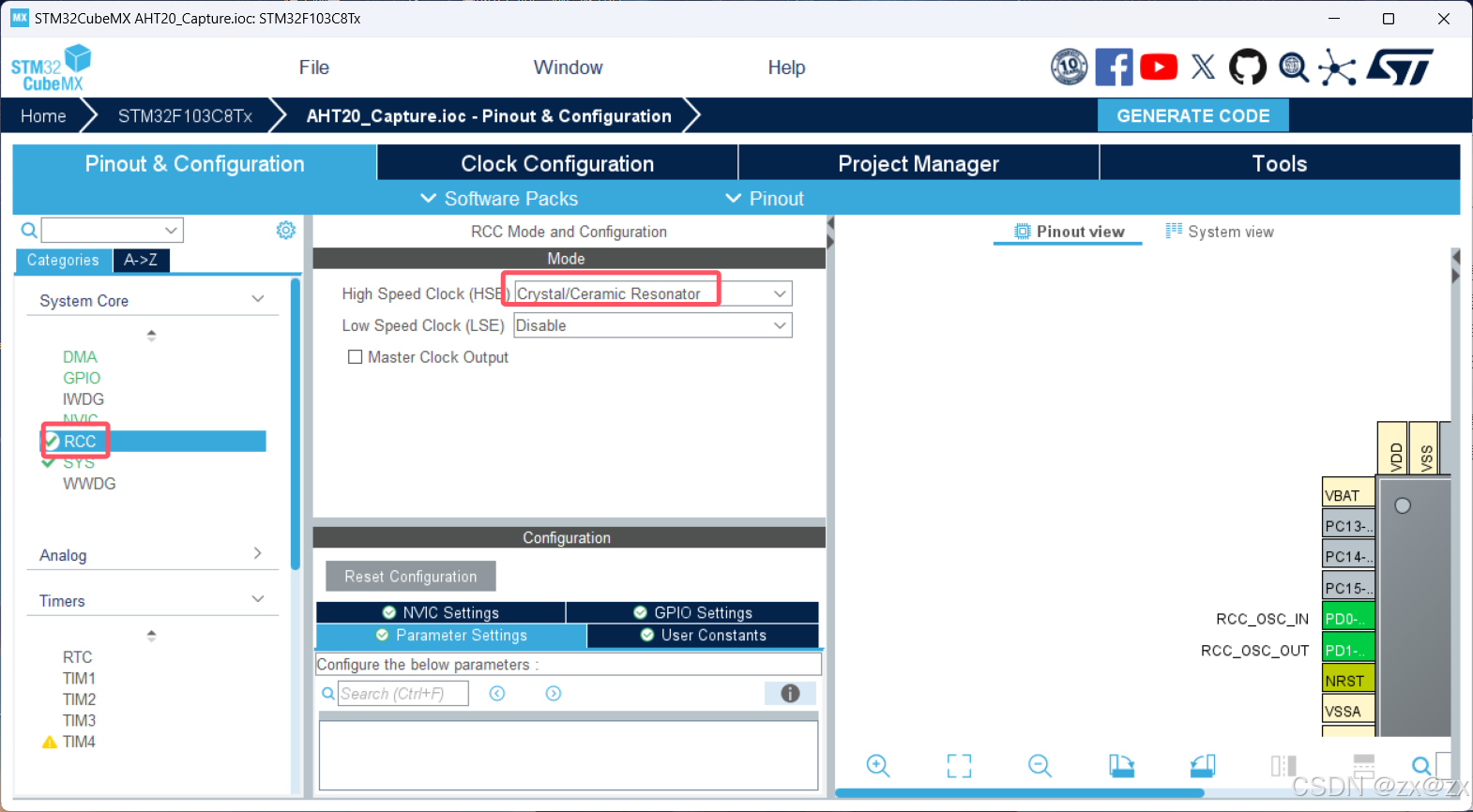Go to Home breadcrumb
Viewport: 1473px width, 812px height.
coord(43,115)
